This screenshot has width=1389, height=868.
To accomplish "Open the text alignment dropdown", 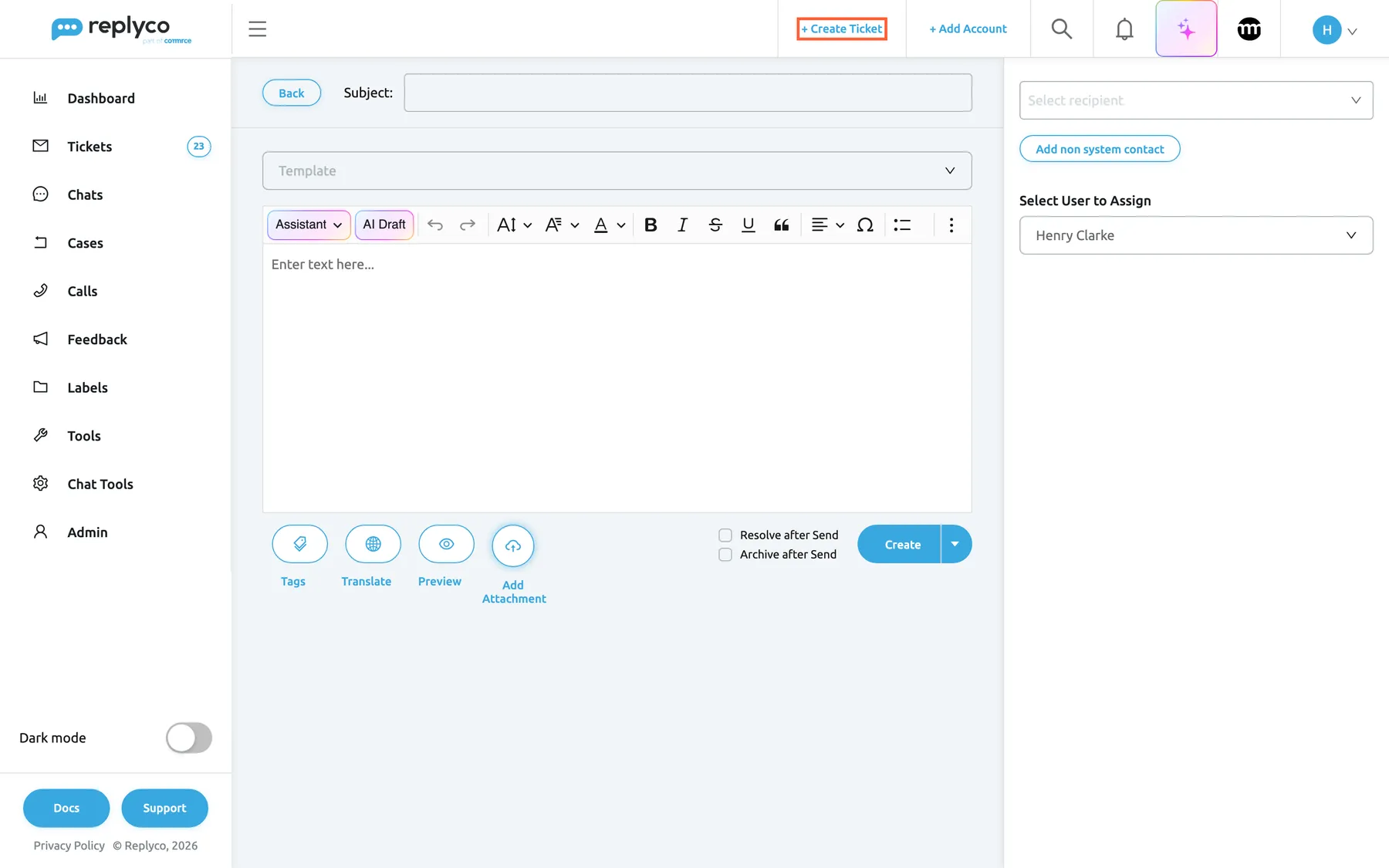I will tap(828, 225).
